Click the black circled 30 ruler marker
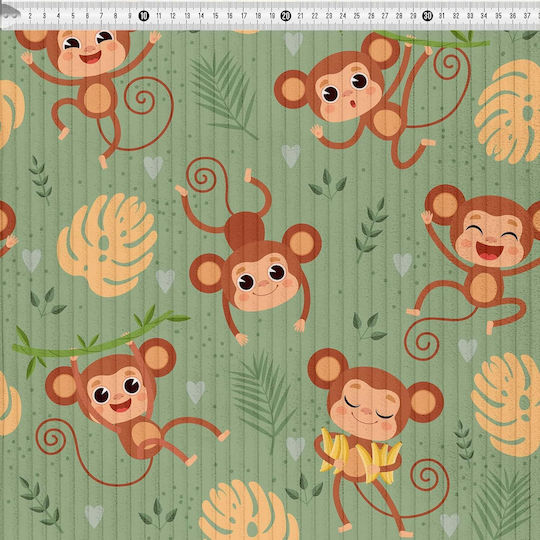Viewport: 540px width, 540px height. coord(427,16)
